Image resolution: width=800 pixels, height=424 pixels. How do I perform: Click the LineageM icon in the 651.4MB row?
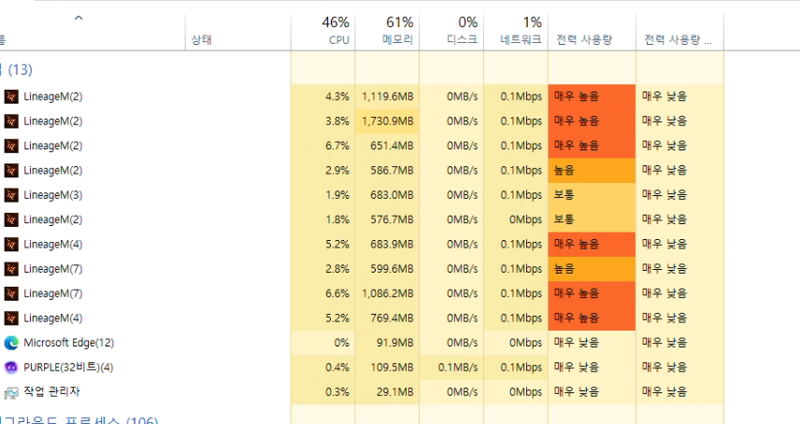[11, 145]
